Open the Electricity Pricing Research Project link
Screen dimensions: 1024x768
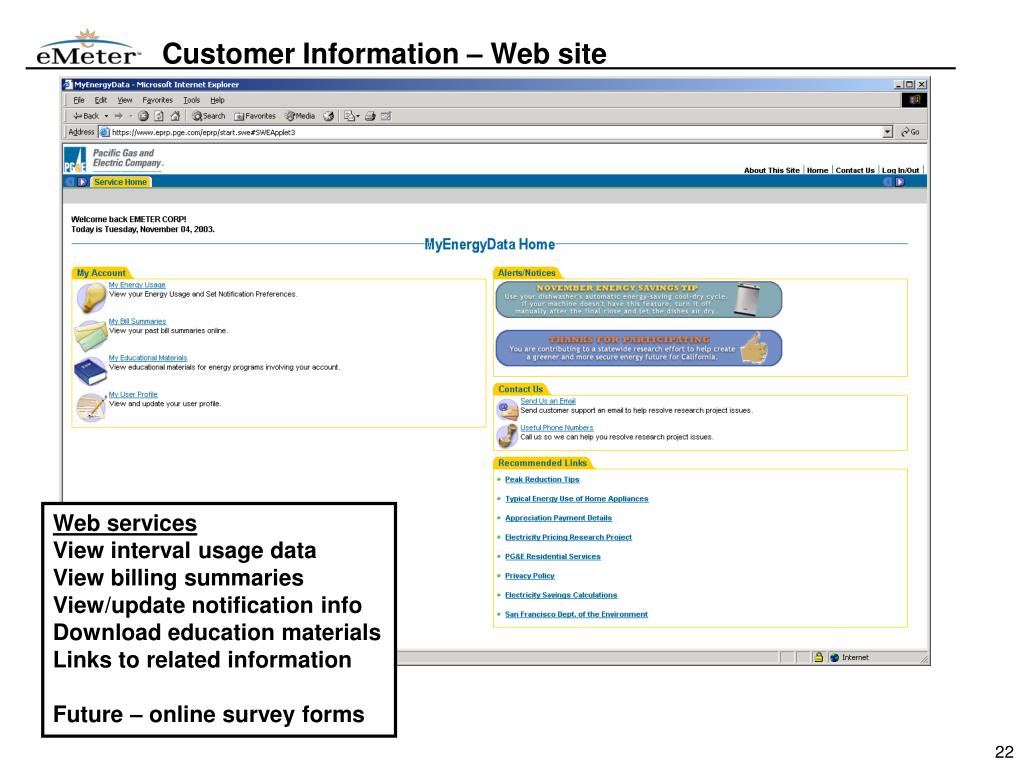click(x=568, y=537)
